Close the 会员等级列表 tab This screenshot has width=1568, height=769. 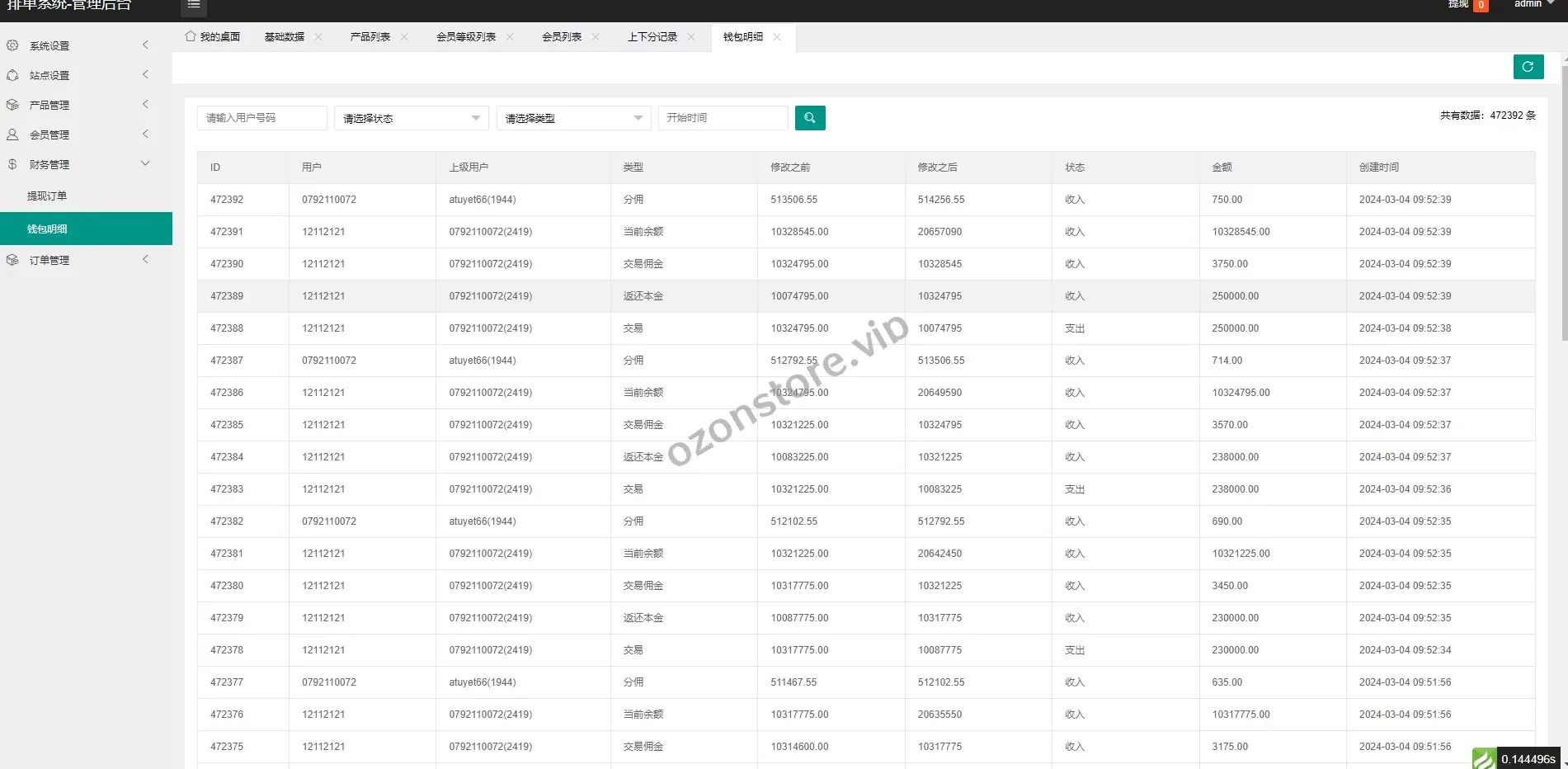510,37
